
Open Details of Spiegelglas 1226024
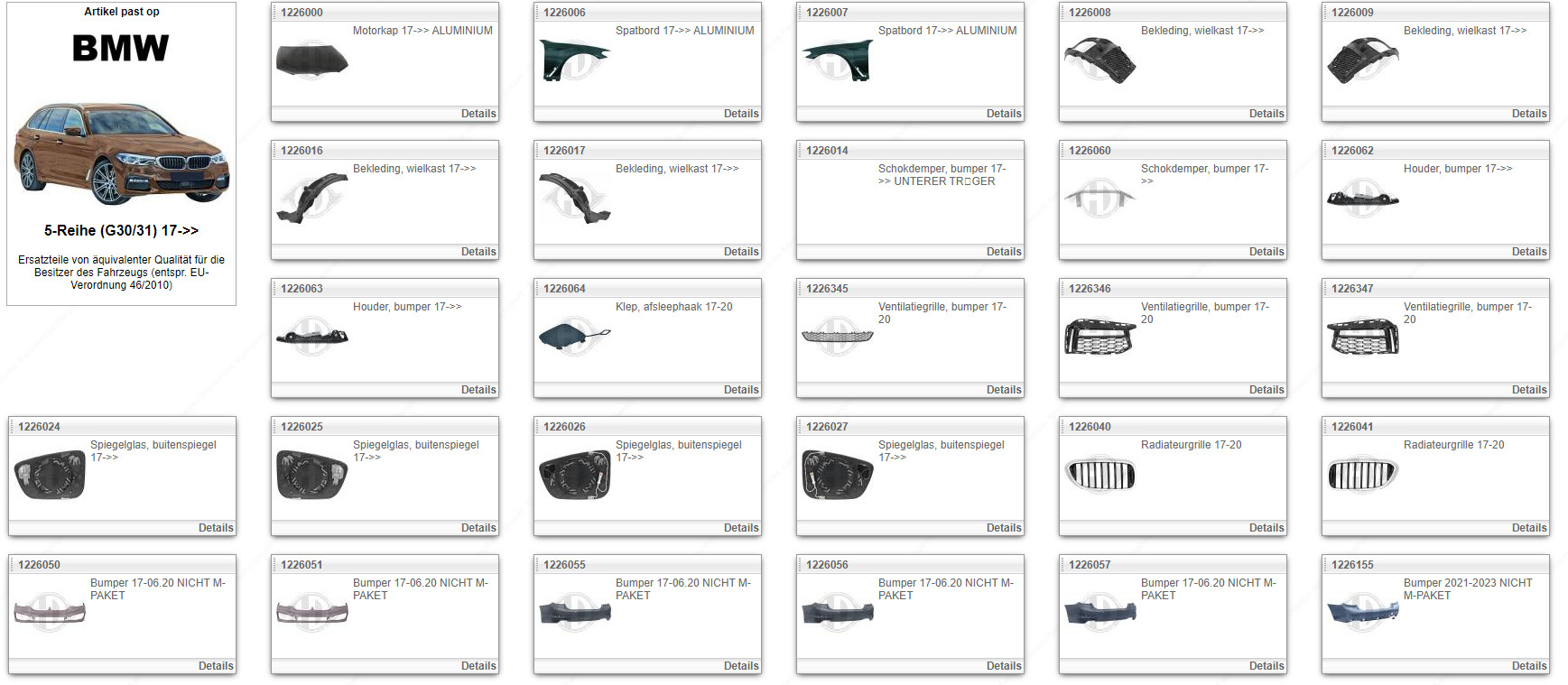(216, 528)
